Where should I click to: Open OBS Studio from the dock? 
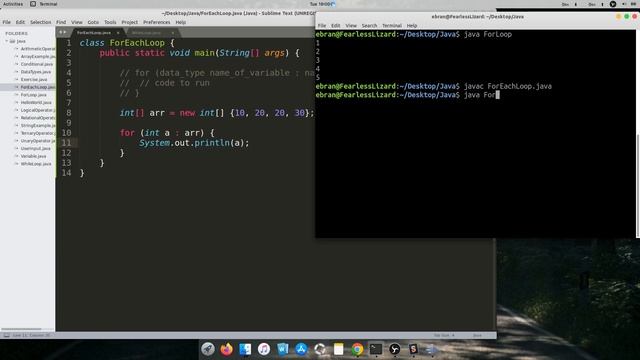[395, 349]
